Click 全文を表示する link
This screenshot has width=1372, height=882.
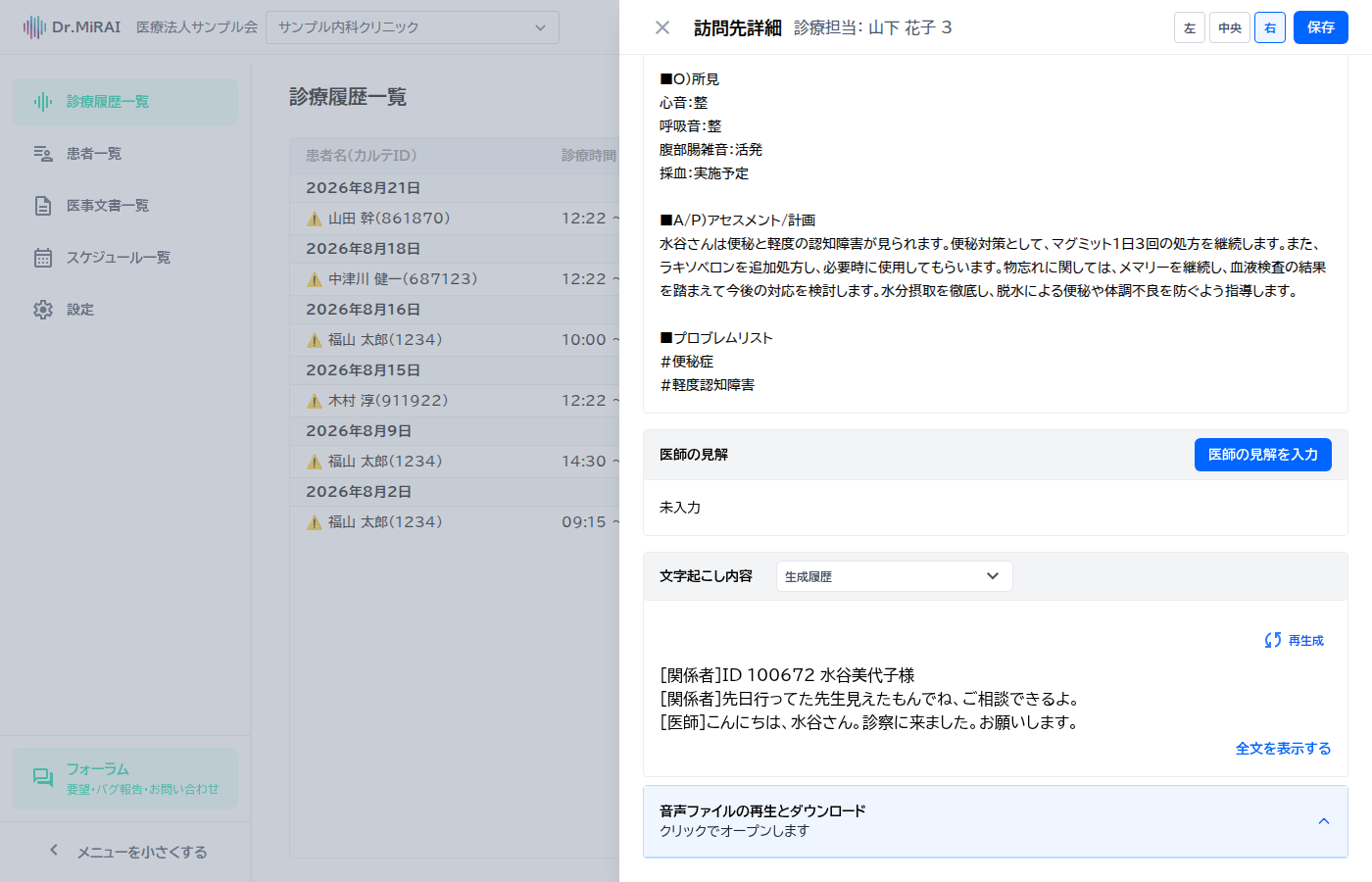coord(1284,749)
